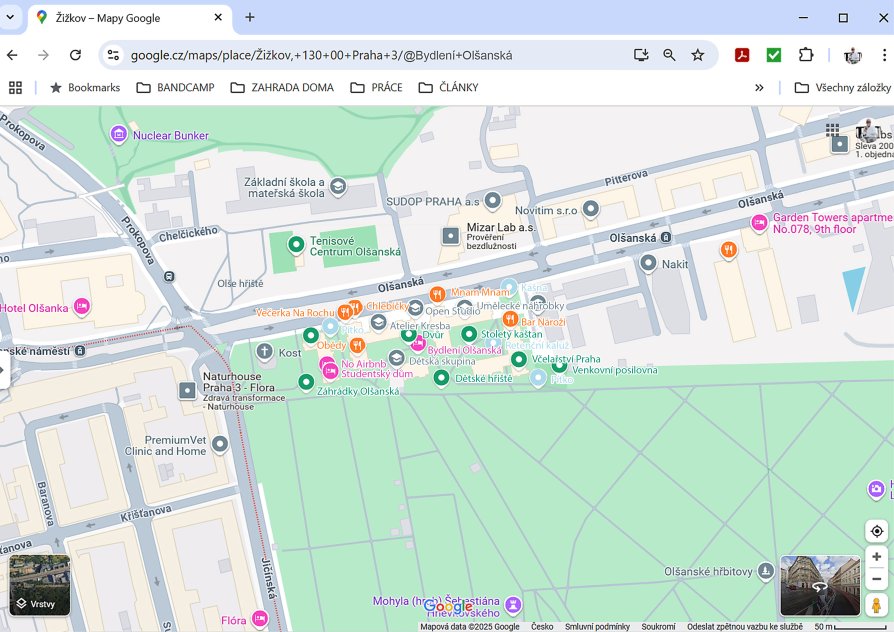Zoom in on the map

(877, 556)
